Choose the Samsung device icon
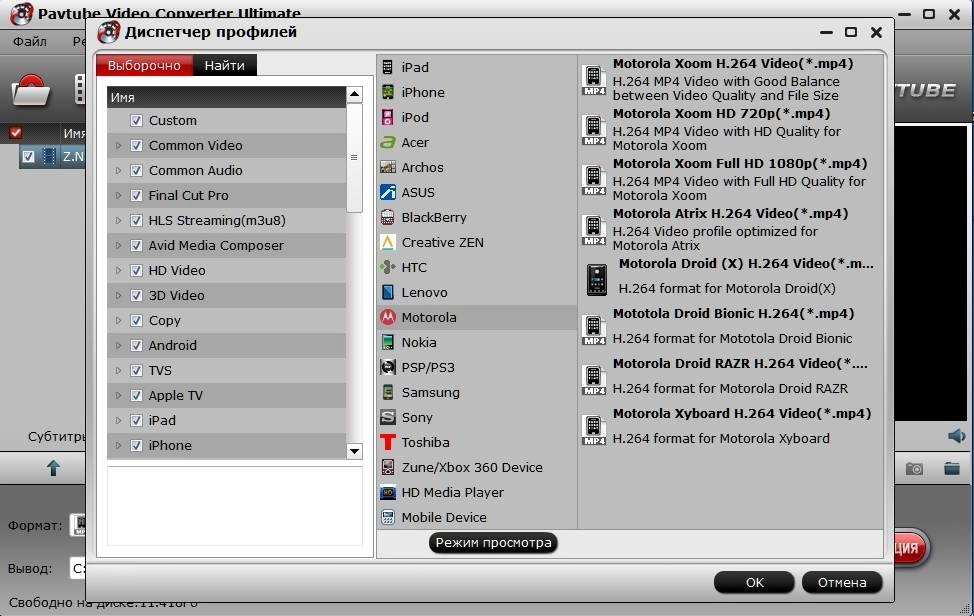 pyautogui.click(x=388, y=392)
